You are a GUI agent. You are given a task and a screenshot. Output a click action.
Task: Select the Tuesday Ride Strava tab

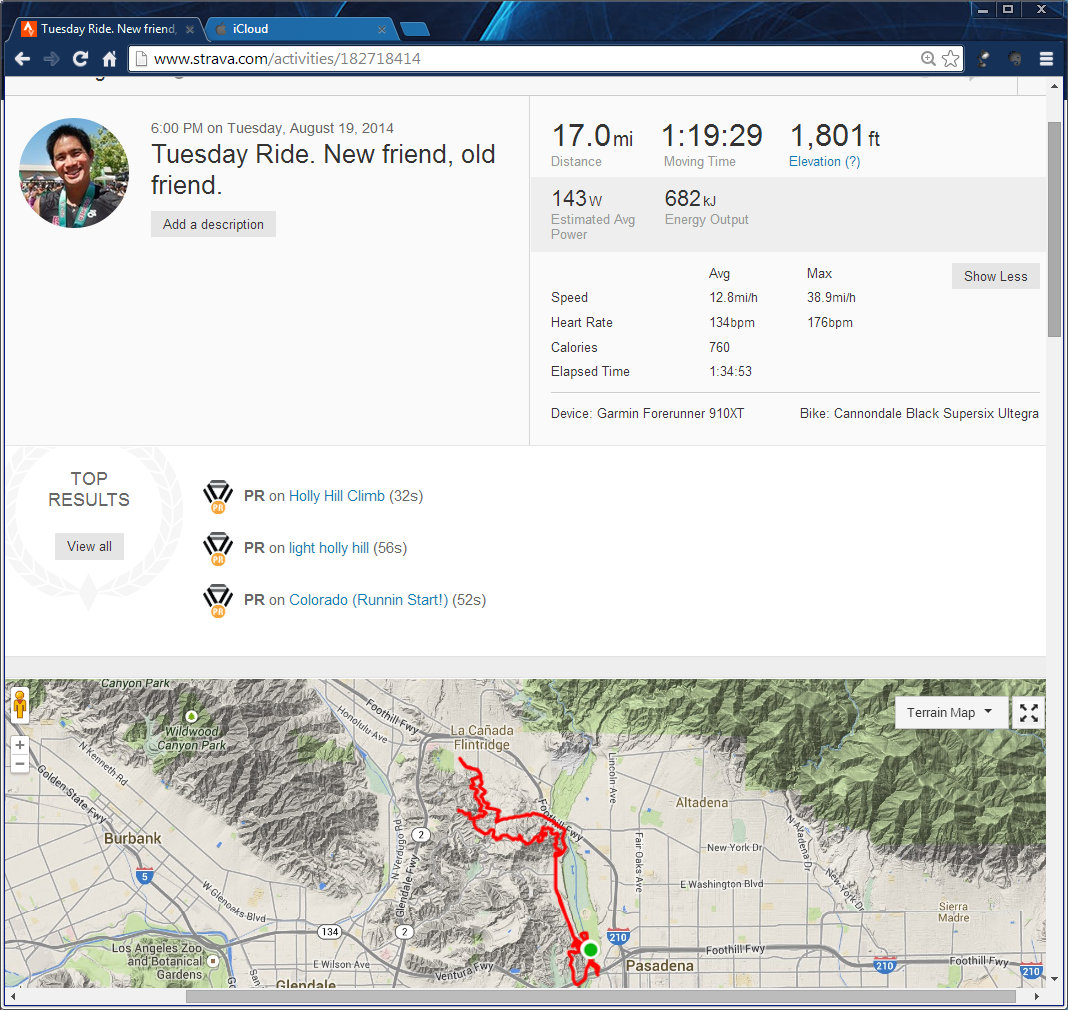(x=105, y=29)
